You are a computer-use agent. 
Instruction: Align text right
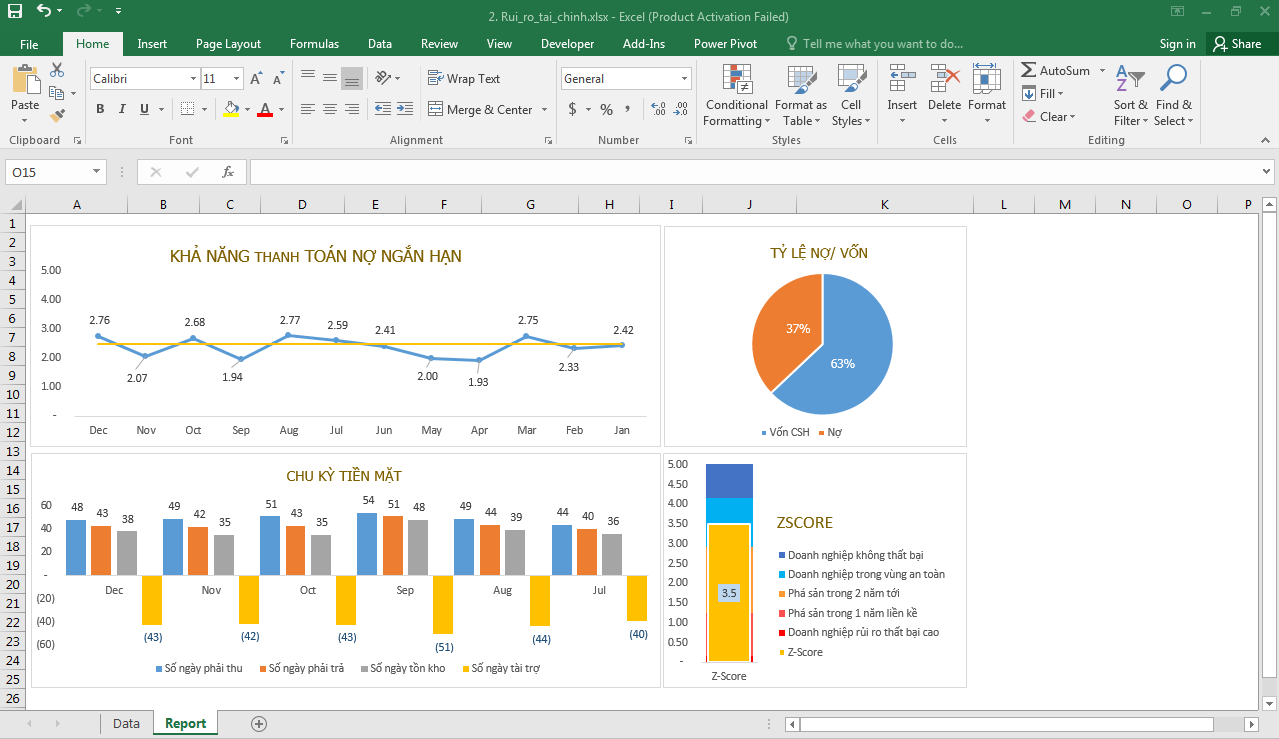pos(351,109)
